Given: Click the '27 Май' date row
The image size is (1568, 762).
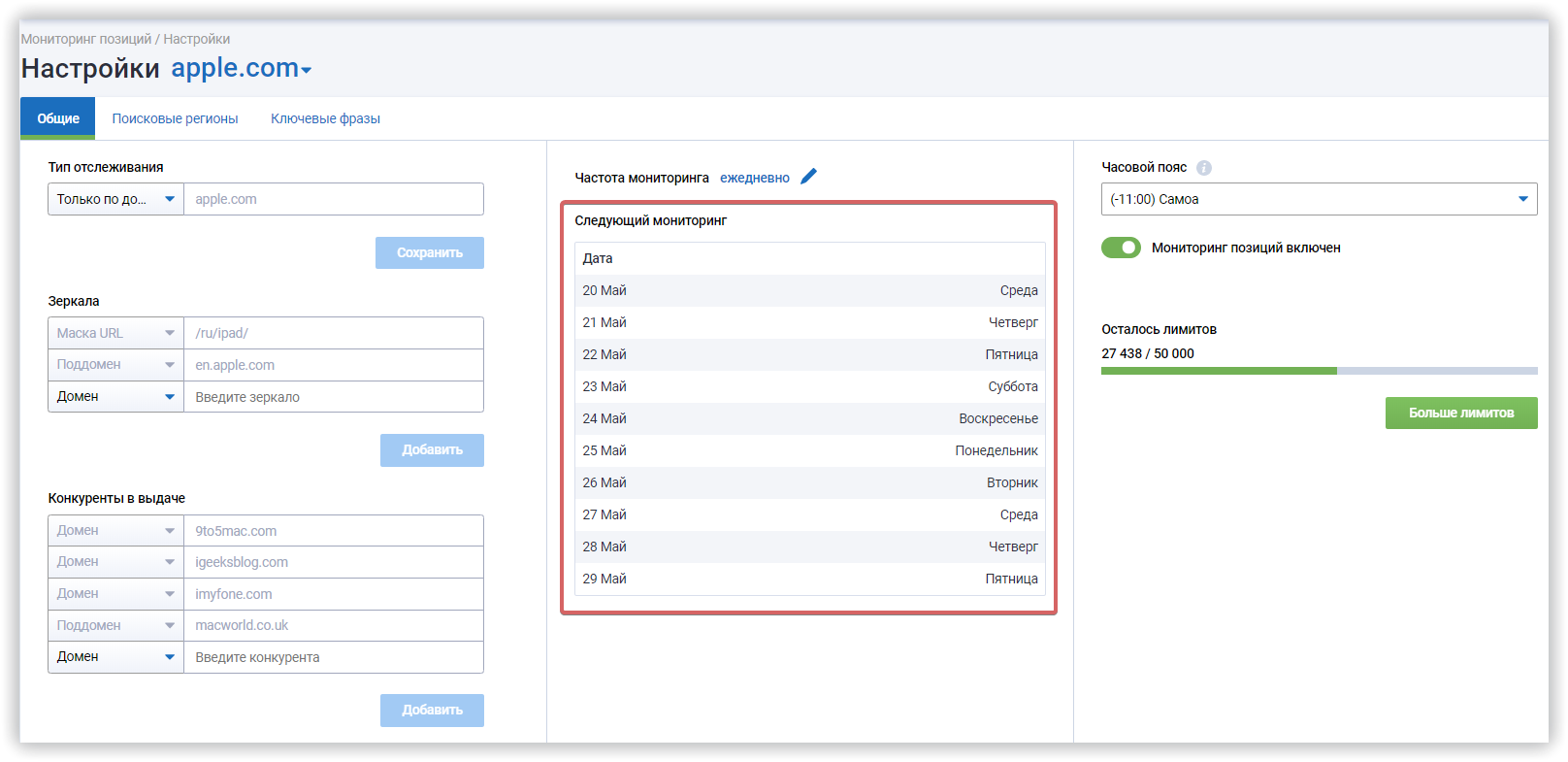Looking at the screenshot, I should click(810, 514).
